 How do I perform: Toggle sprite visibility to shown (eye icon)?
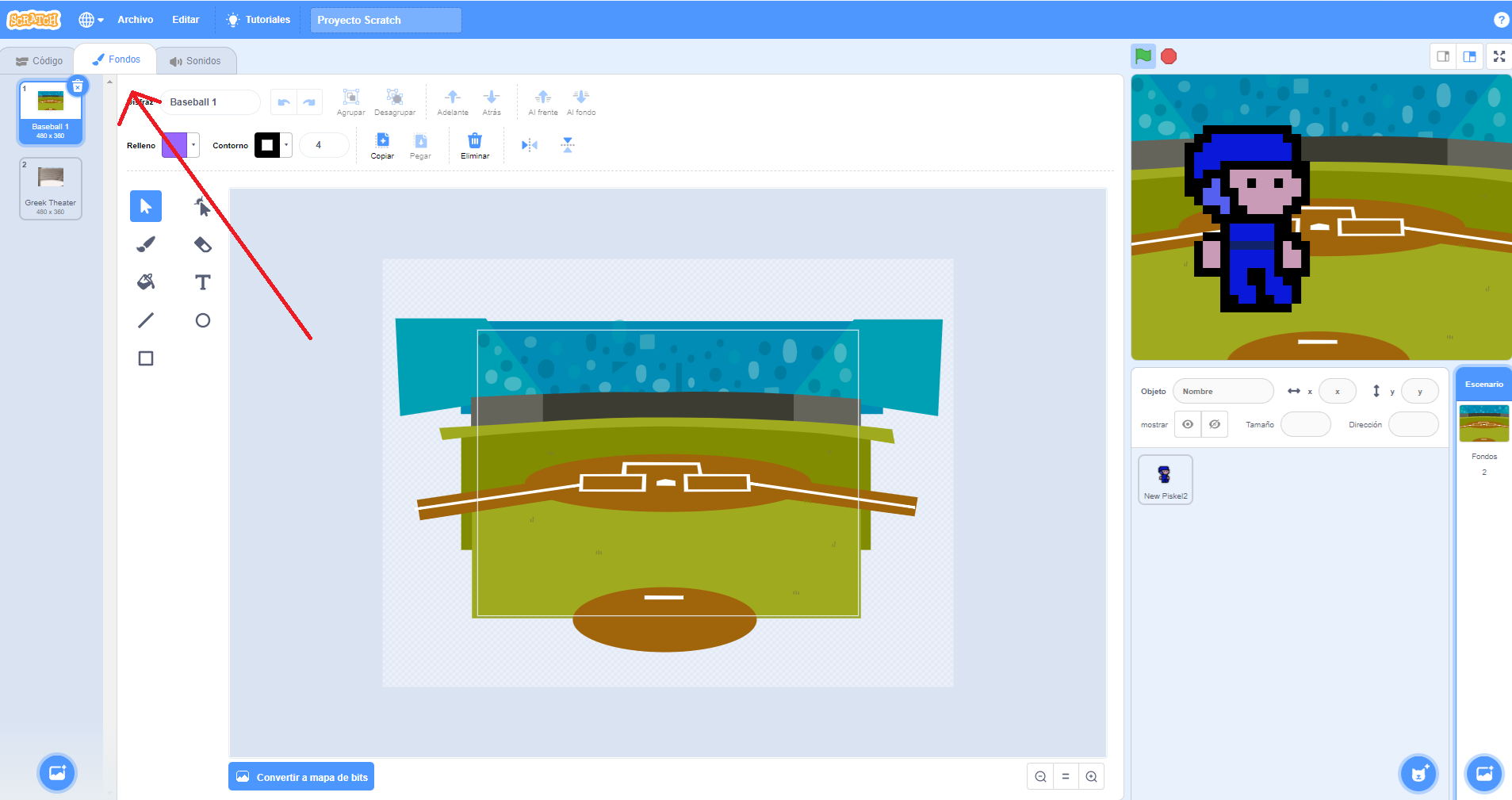coord(1188,424)
